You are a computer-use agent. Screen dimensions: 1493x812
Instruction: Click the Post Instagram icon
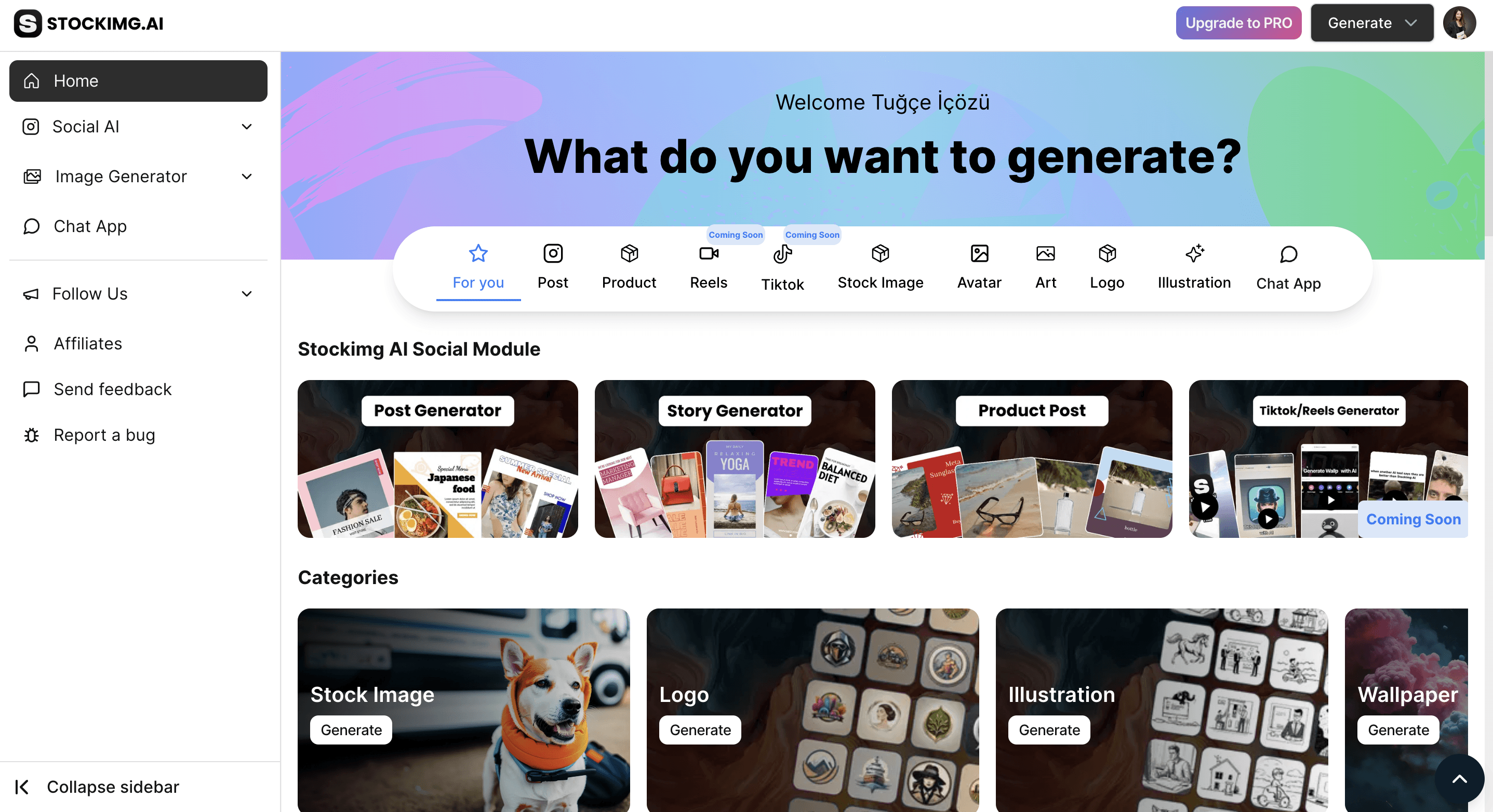[x=552, y=253]
